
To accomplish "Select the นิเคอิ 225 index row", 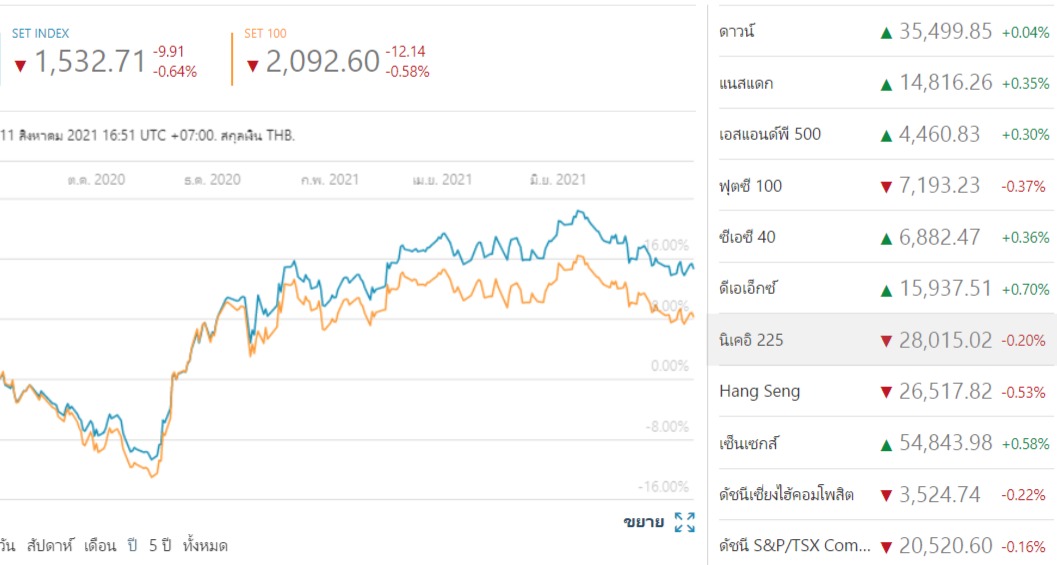I will pos(751,340).
